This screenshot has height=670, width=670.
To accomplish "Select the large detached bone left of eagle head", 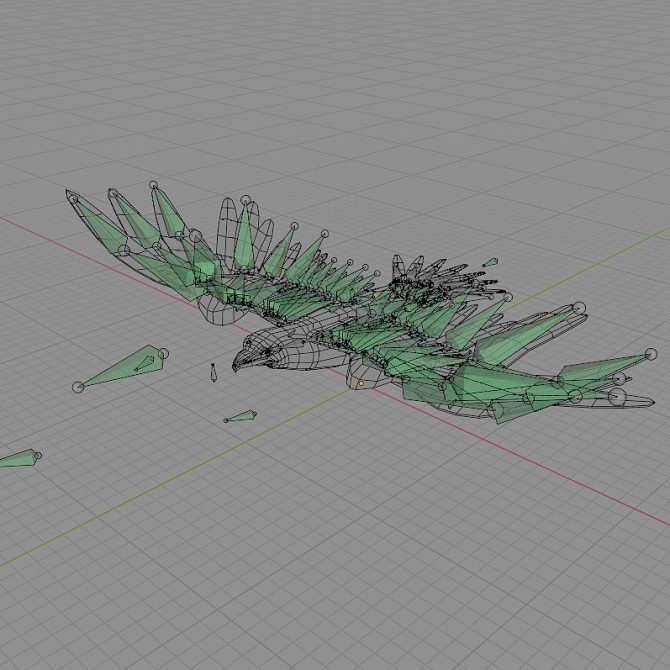I will (121, 368).
